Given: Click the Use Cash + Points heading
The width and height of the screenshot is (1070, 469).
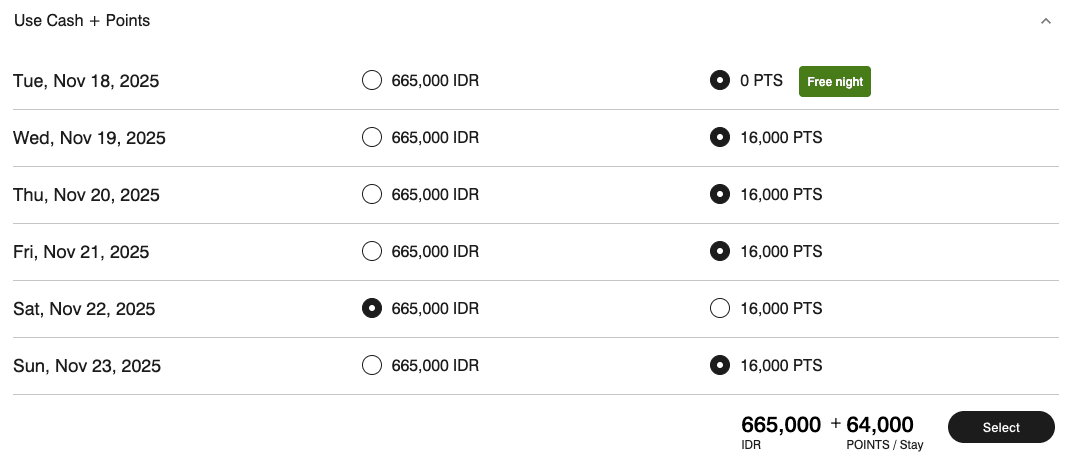Looking at the screenshot, I should (82, 21).
